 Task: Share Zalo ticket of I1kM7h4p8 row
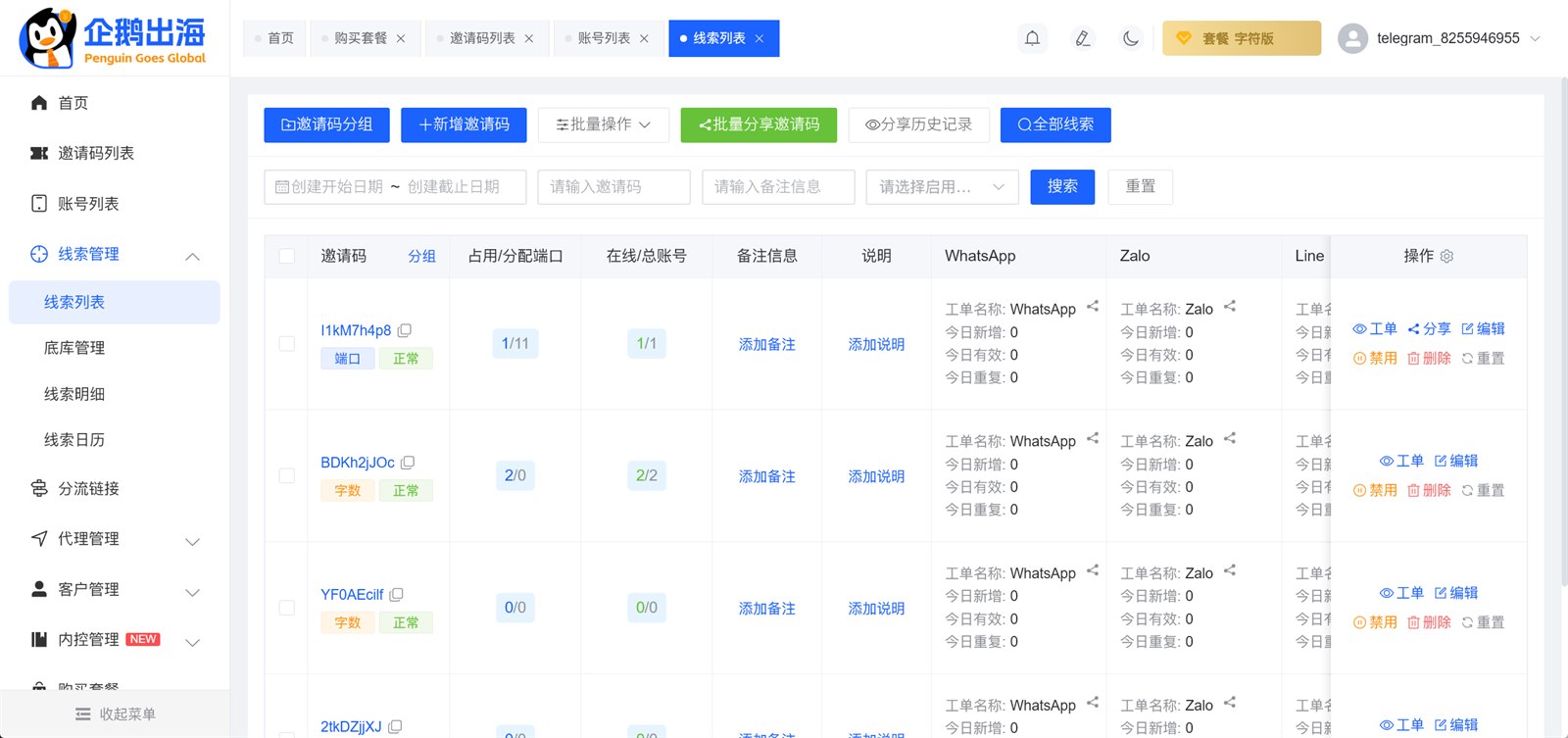click(1230, 307)
